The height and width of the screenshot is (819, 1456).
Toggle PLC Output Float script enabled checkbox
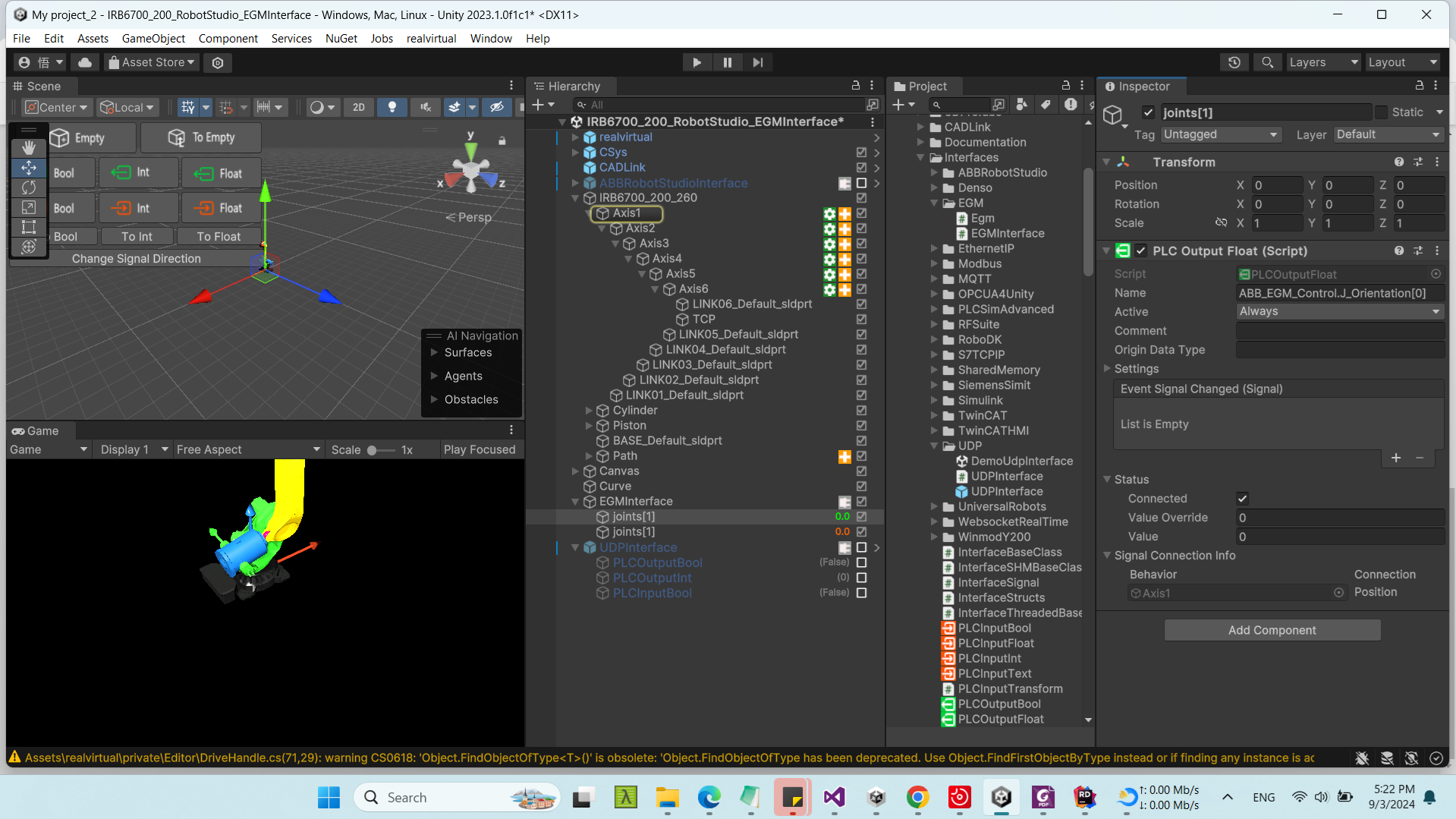tap(1140, 250)
